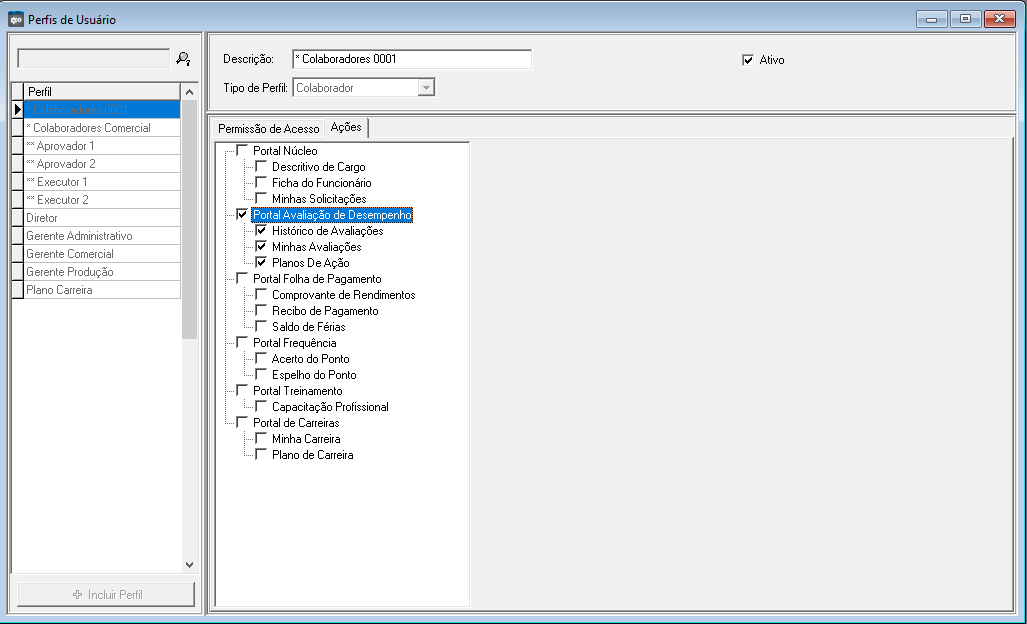Click the Perfis de Usuário window icon
1027x624 pixels.
click(x=16, y=19)
